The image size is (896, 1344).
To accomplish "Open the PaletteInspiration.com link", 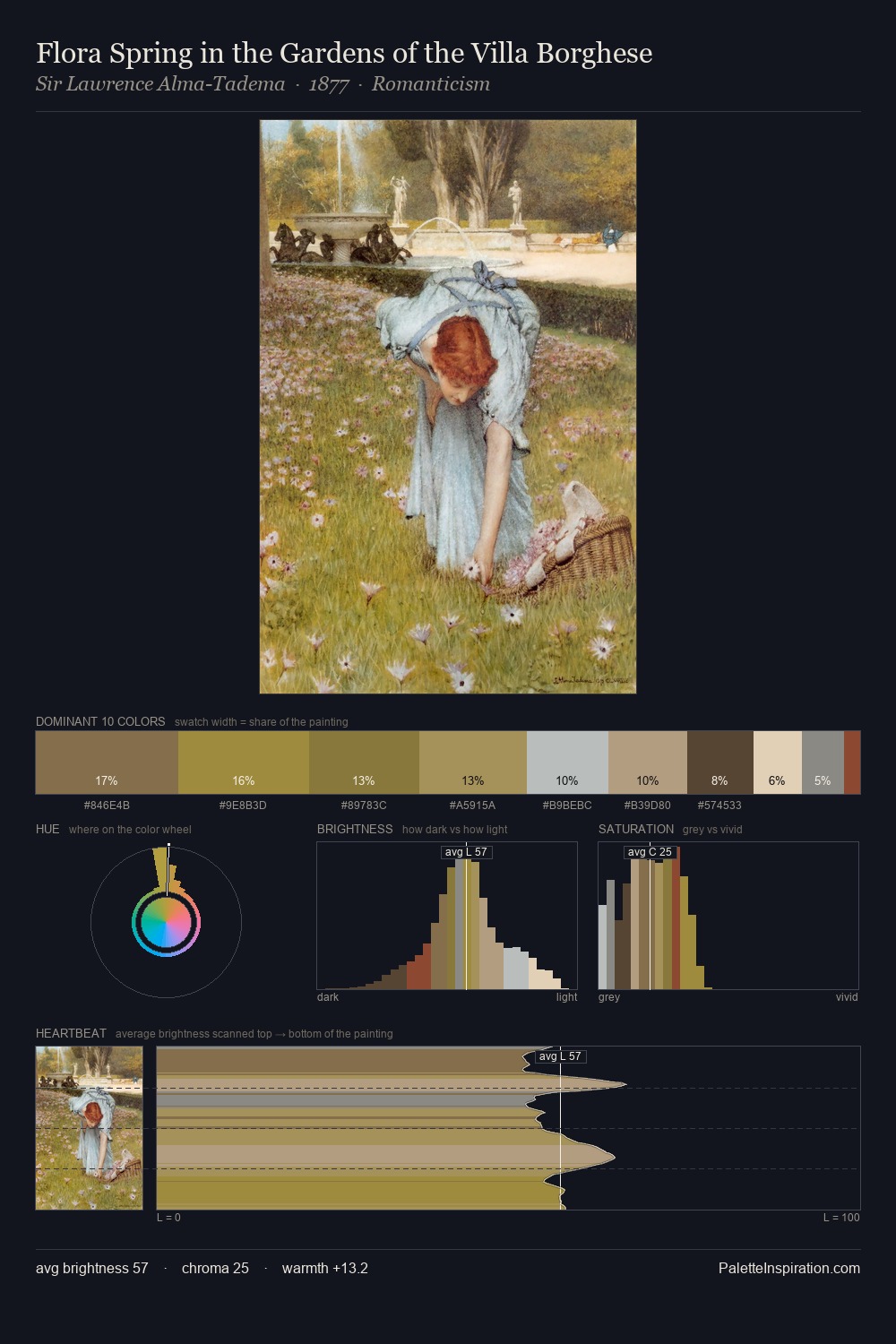I will point(789,1268).
